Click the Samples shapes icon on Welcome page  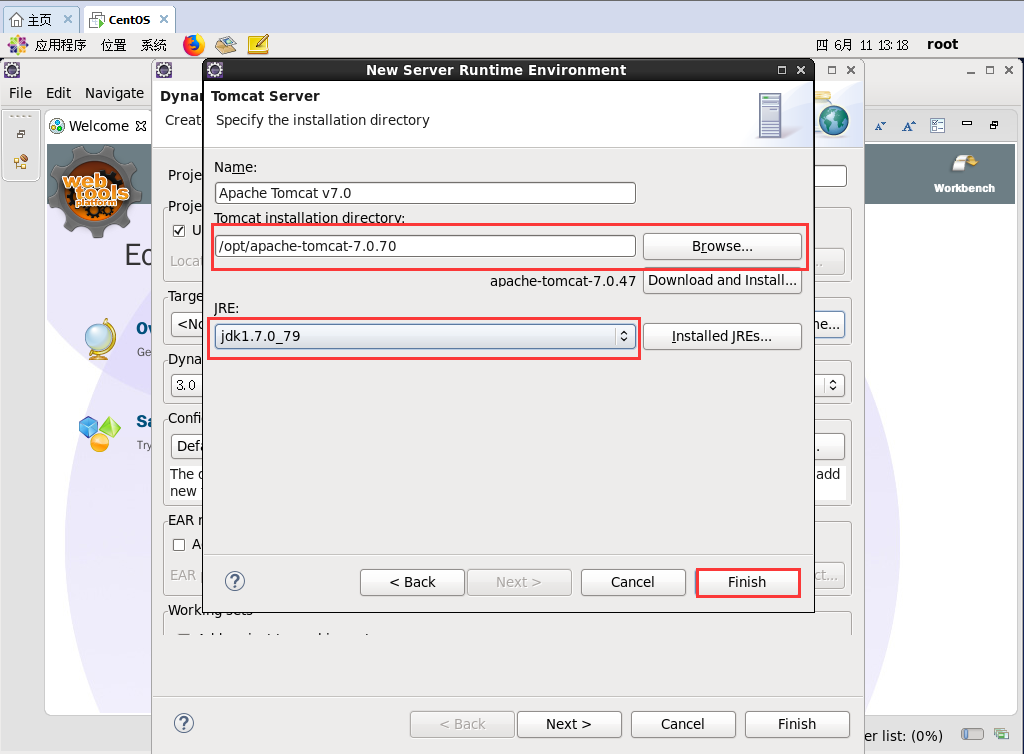pyautogui.click(x=100, y=433)
